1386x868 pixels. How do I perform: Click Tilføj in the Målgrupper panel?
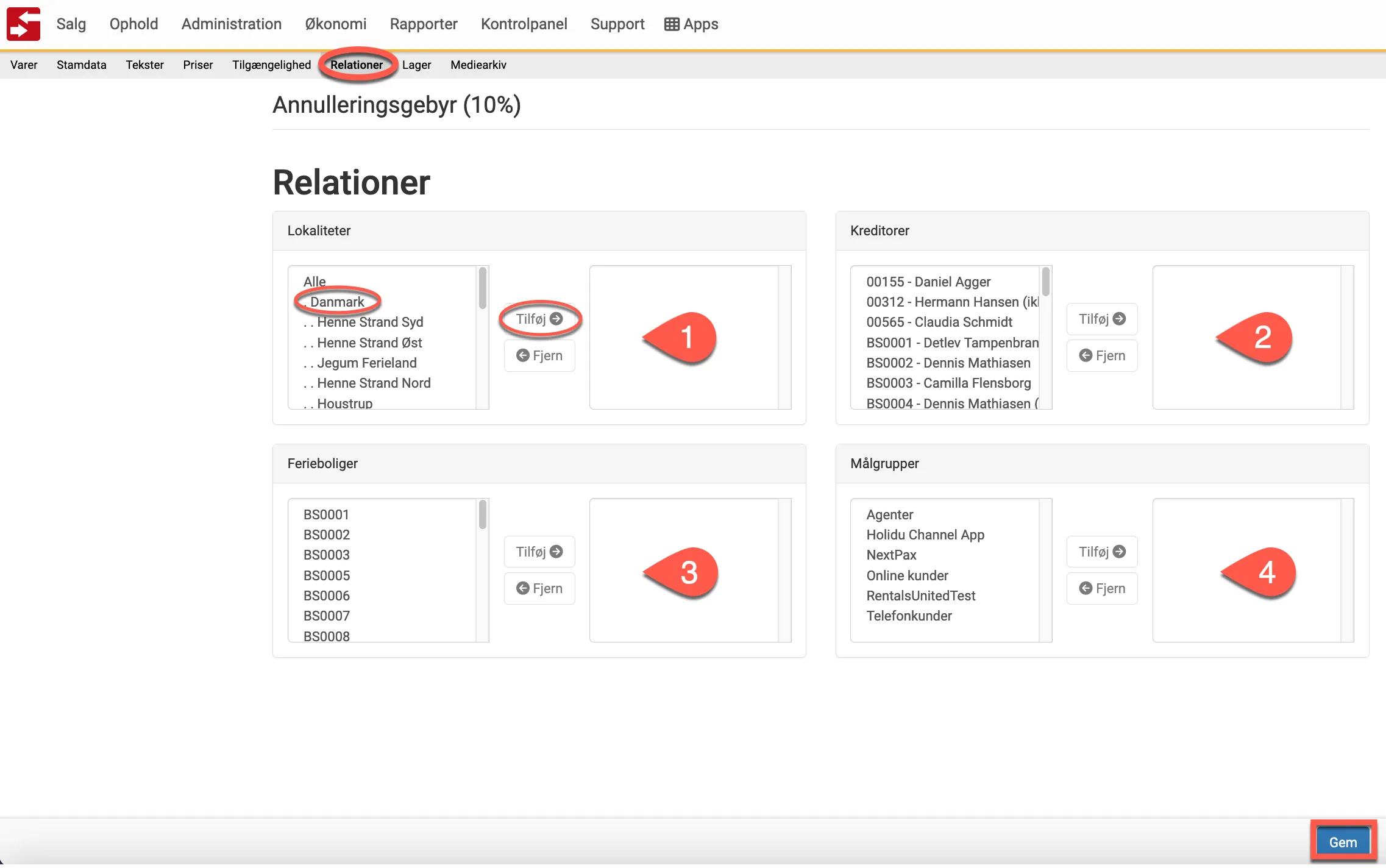pyautogui.click(x=1101, y=552)
